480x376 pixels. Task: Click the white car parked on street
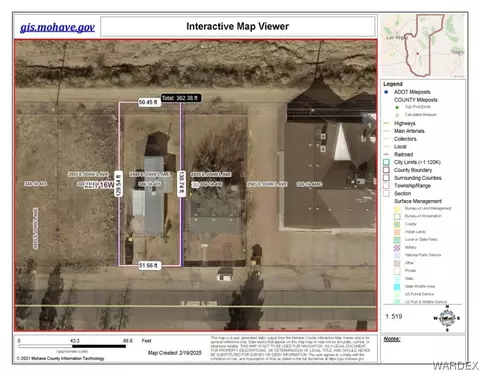pyautogui.click(x=225, y=275)
